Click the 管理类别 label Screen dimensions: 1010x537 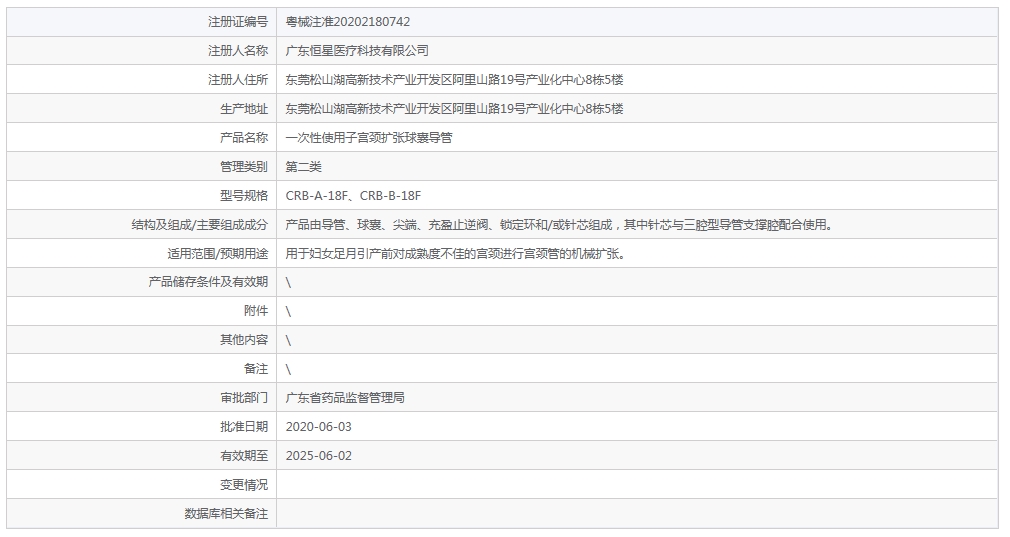(243, 167)
